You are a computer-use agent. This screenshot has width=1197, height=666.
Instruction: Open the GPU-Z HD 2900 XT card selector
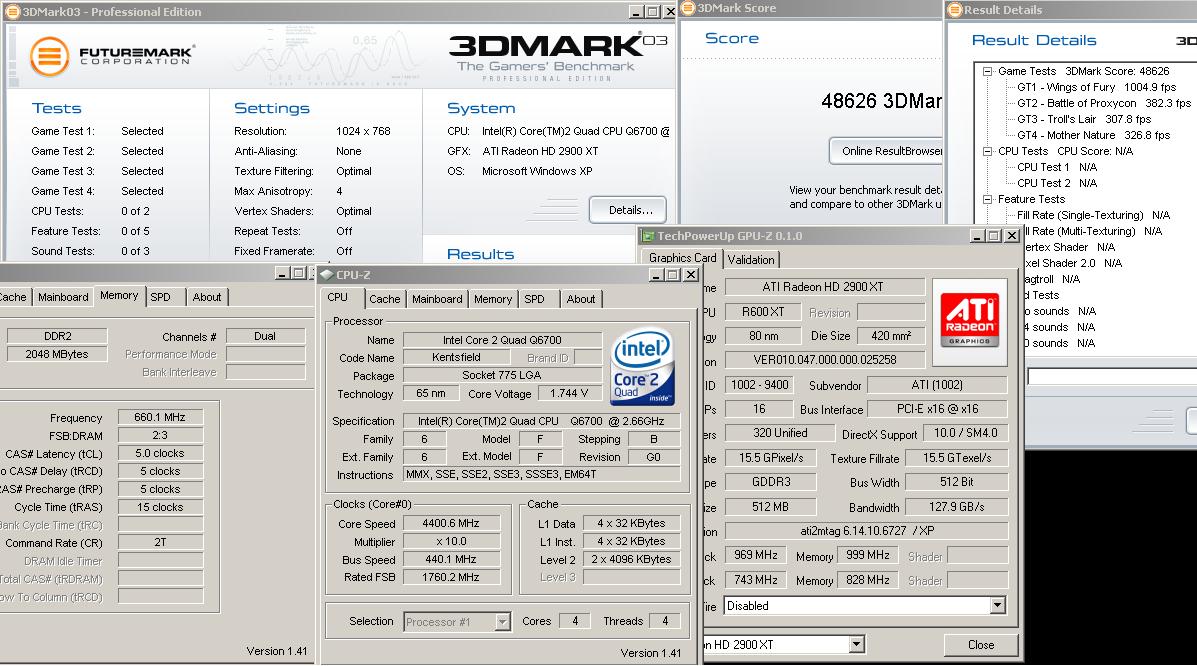(857, 645)
